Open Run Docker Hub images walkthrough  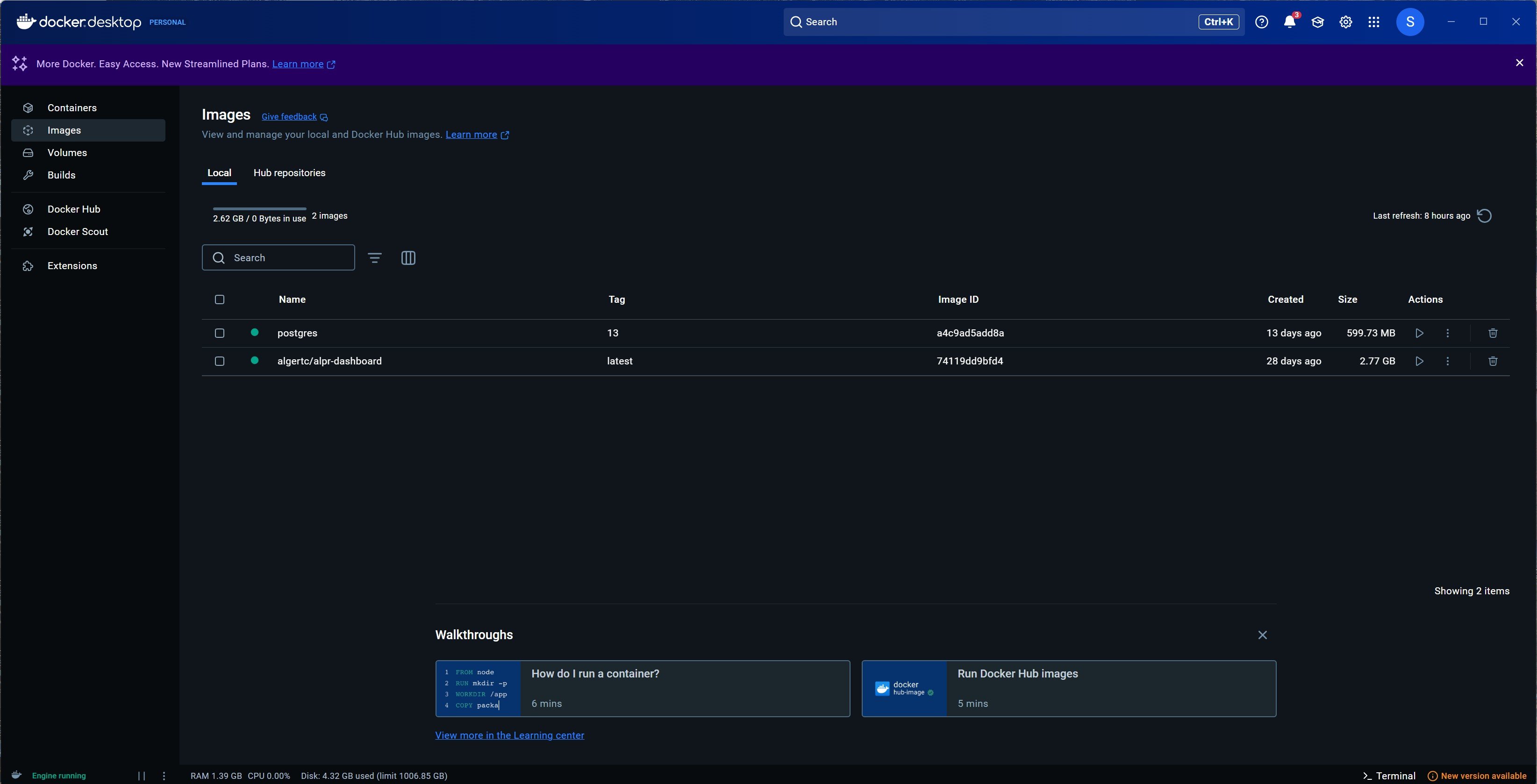[x=1069, y=689]
